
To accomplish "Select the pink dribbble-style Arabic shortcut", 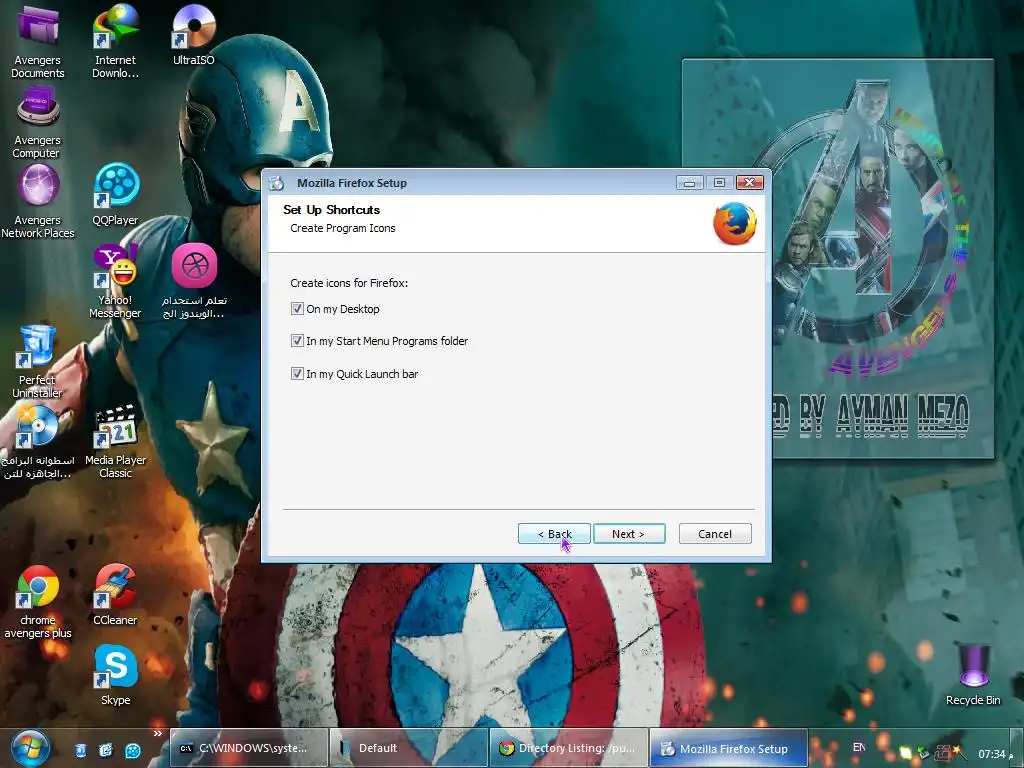I will pos(194,281).
